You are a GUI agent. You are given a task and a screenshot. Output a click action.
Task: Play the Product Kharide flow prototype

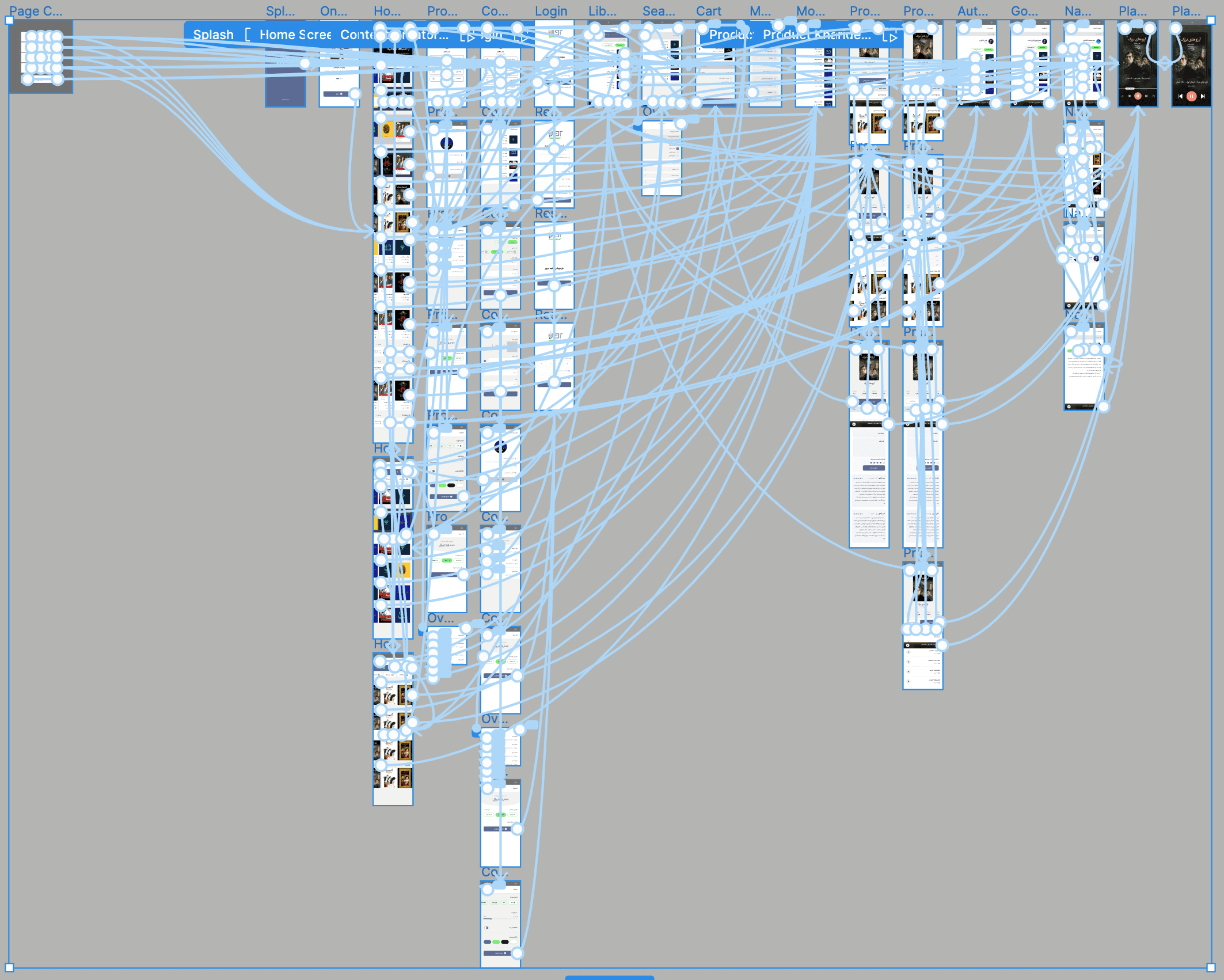(x=890, y=38)
